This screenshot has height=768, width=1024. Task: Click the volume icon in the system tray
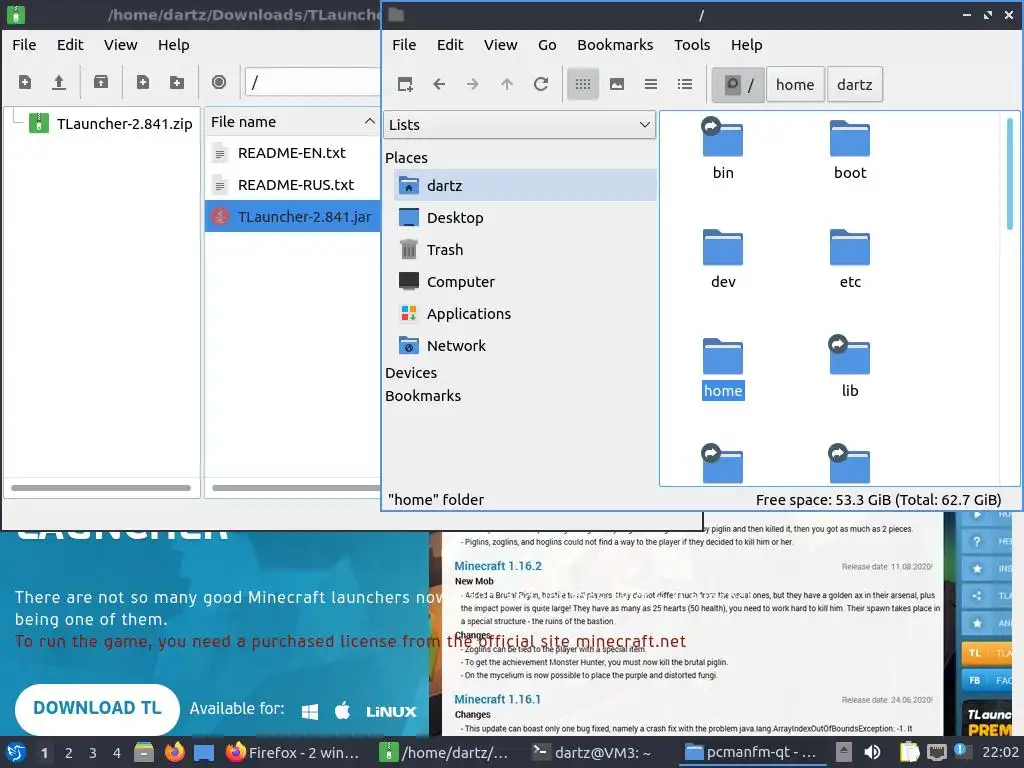(872, 752)
